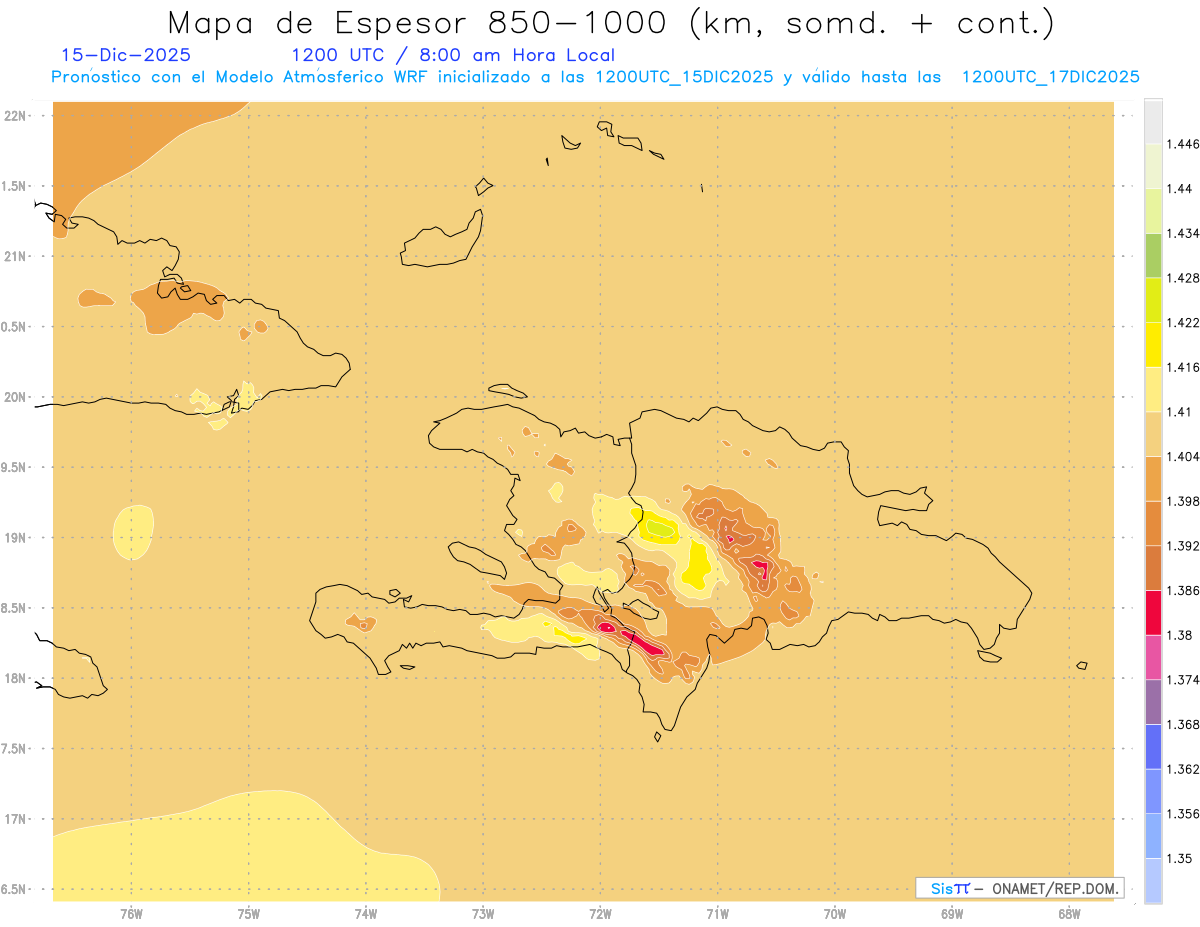Click the red legend swatch between 1.386 and 1.38
1200x927 pixels.
point(1153,613)
